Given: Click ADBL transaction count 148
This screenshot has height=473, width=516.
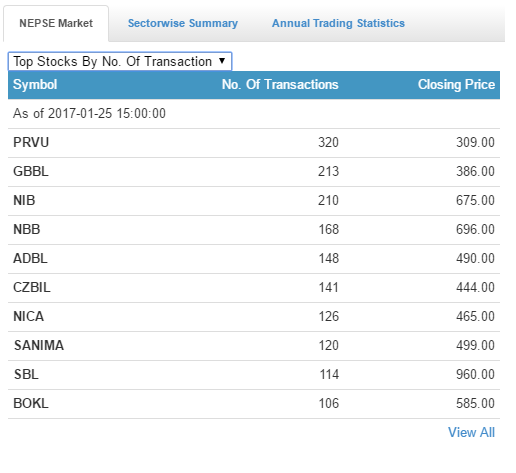Looking at the screenshot, I should click(x=329, y=259).
